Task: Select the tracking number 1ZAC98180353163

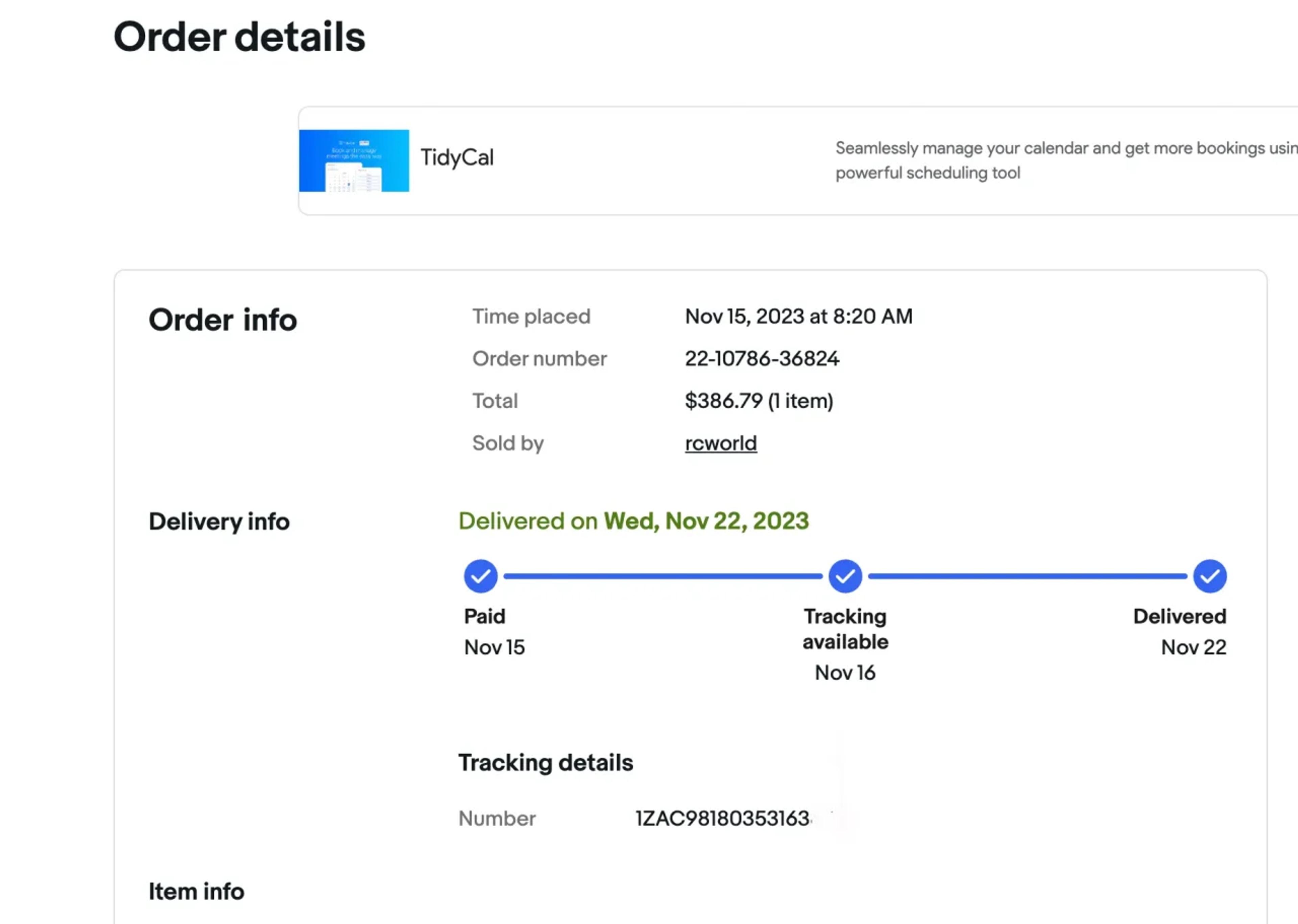Action: pyautogui.click(x=723, y=818)
